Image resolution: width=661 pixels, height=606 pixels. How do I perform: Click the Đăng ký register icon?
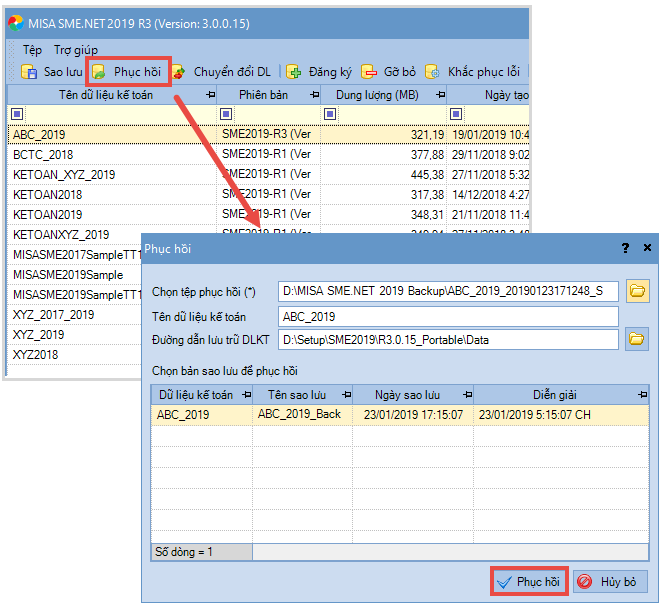pos(293,72)
